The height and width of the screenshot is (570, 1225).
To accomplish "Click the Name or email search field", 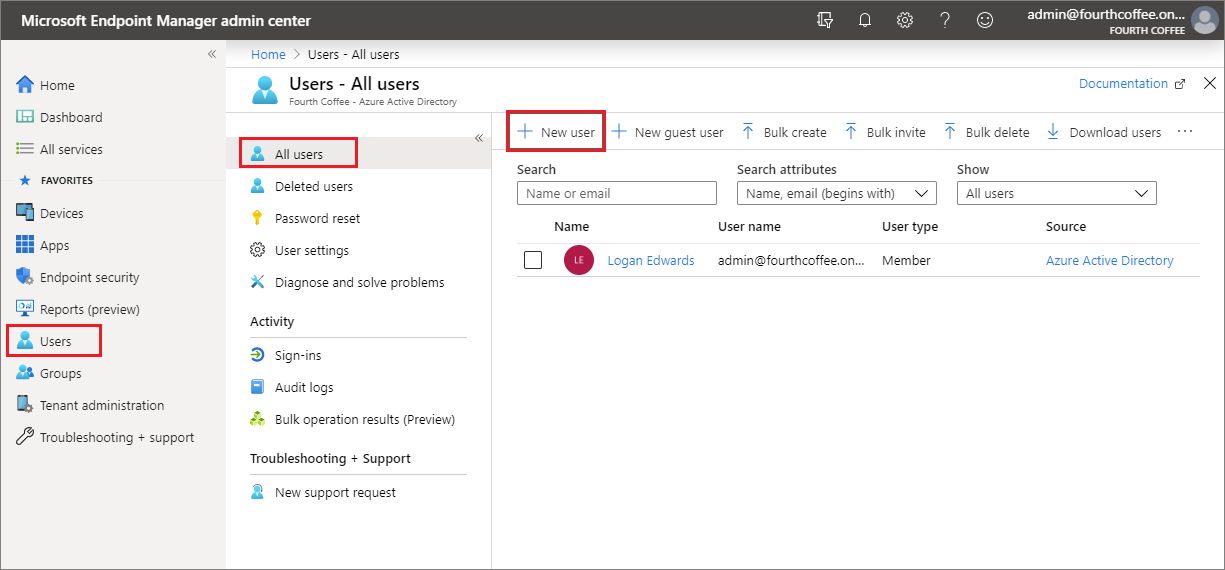I will (617, 193).
